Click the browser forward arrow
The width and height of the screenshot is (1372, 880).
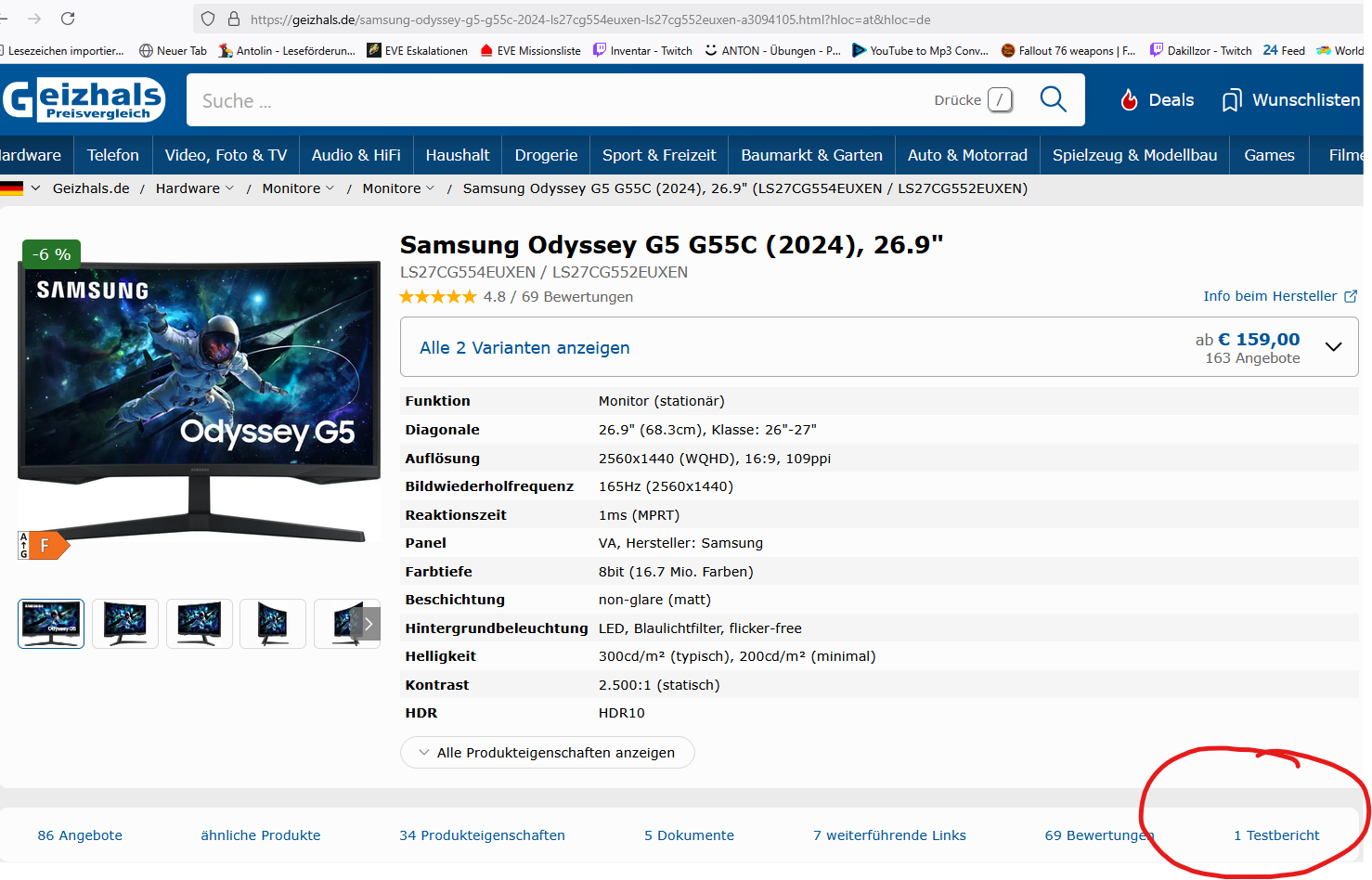pyautogui.click(x=34, y=19)
